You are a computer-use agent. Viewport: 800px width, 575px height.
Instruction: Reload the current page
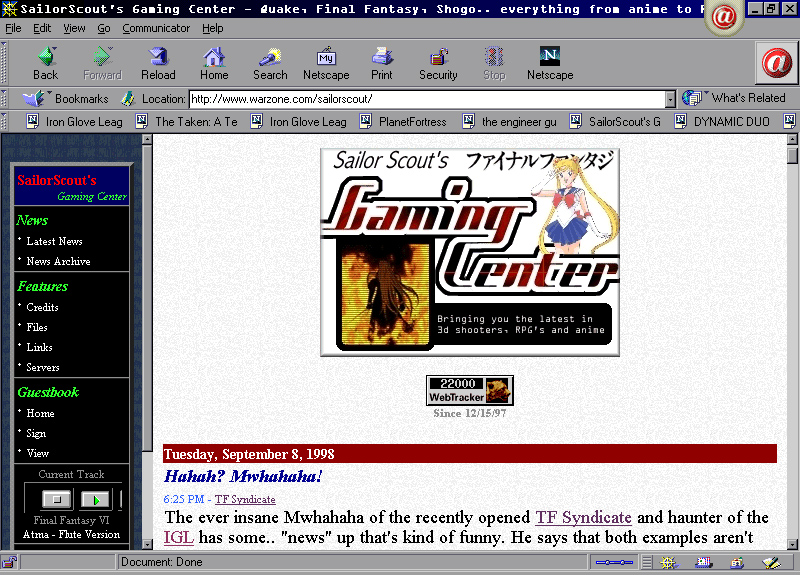[x=158, y=63]
